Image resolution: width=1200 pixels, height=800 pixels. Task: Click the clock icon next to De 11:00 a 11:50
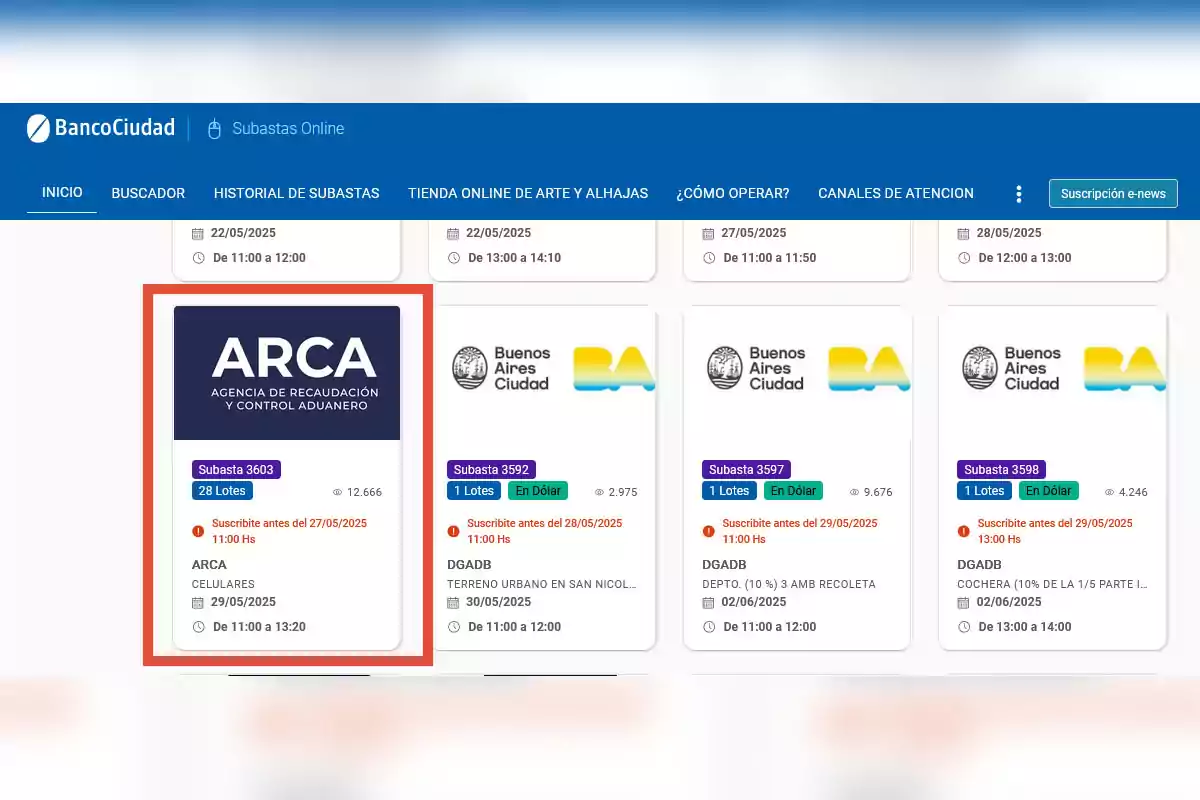click(x=709, y=258)
